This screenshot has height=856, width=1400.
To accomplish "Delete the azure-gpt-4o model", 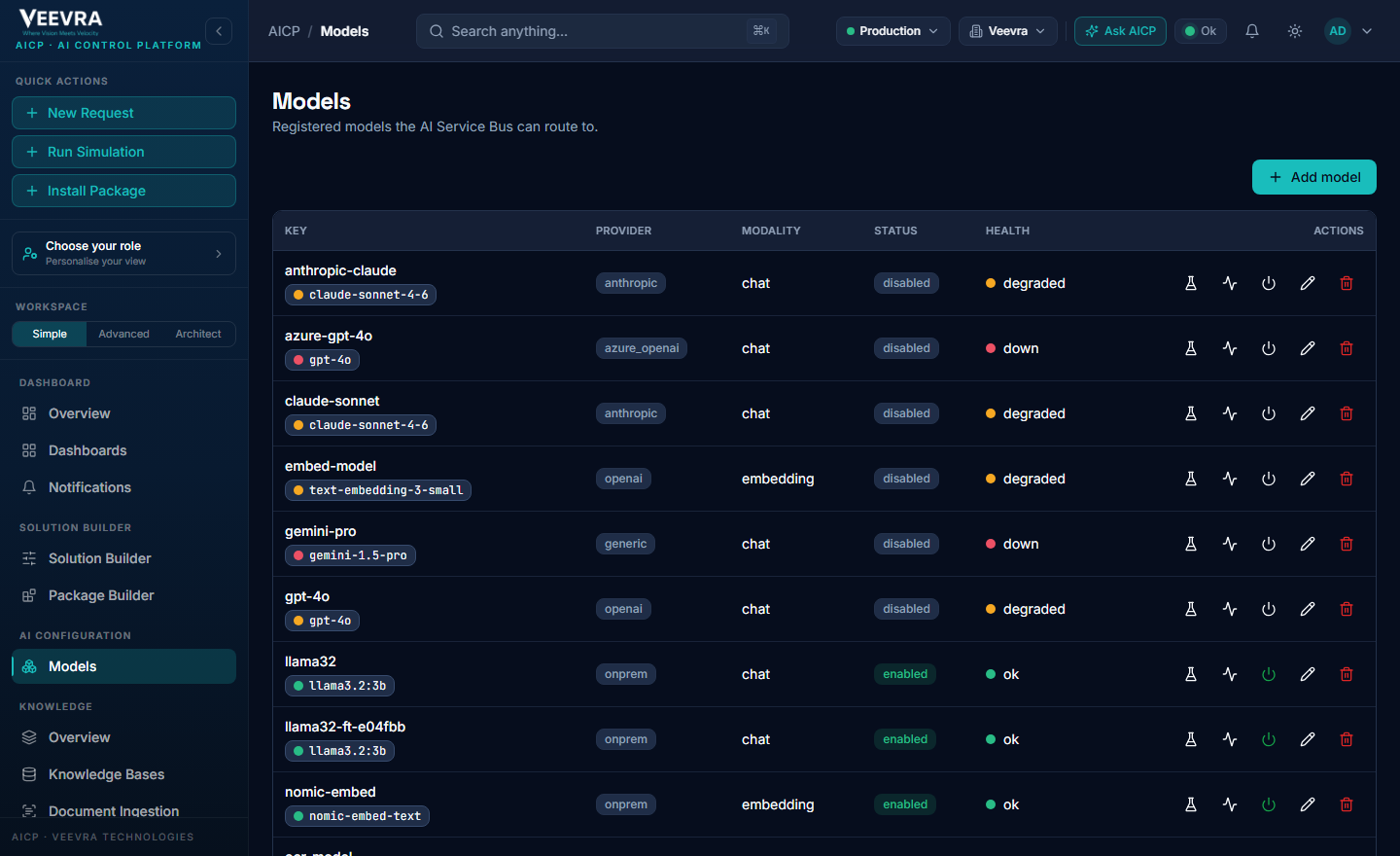I will pos(1347,348).
